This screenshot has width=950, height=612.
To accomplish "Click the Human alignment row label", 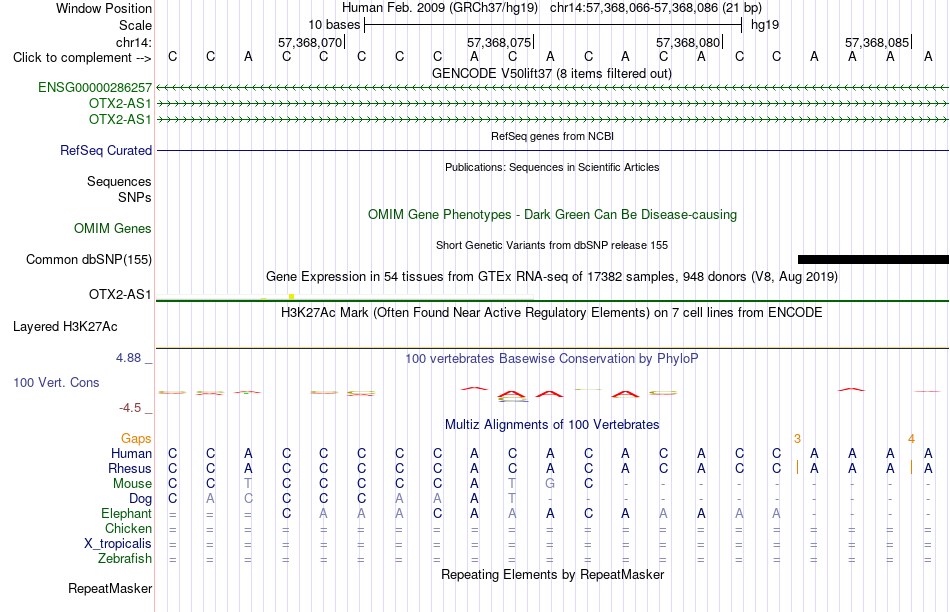I will pos(131,454).
